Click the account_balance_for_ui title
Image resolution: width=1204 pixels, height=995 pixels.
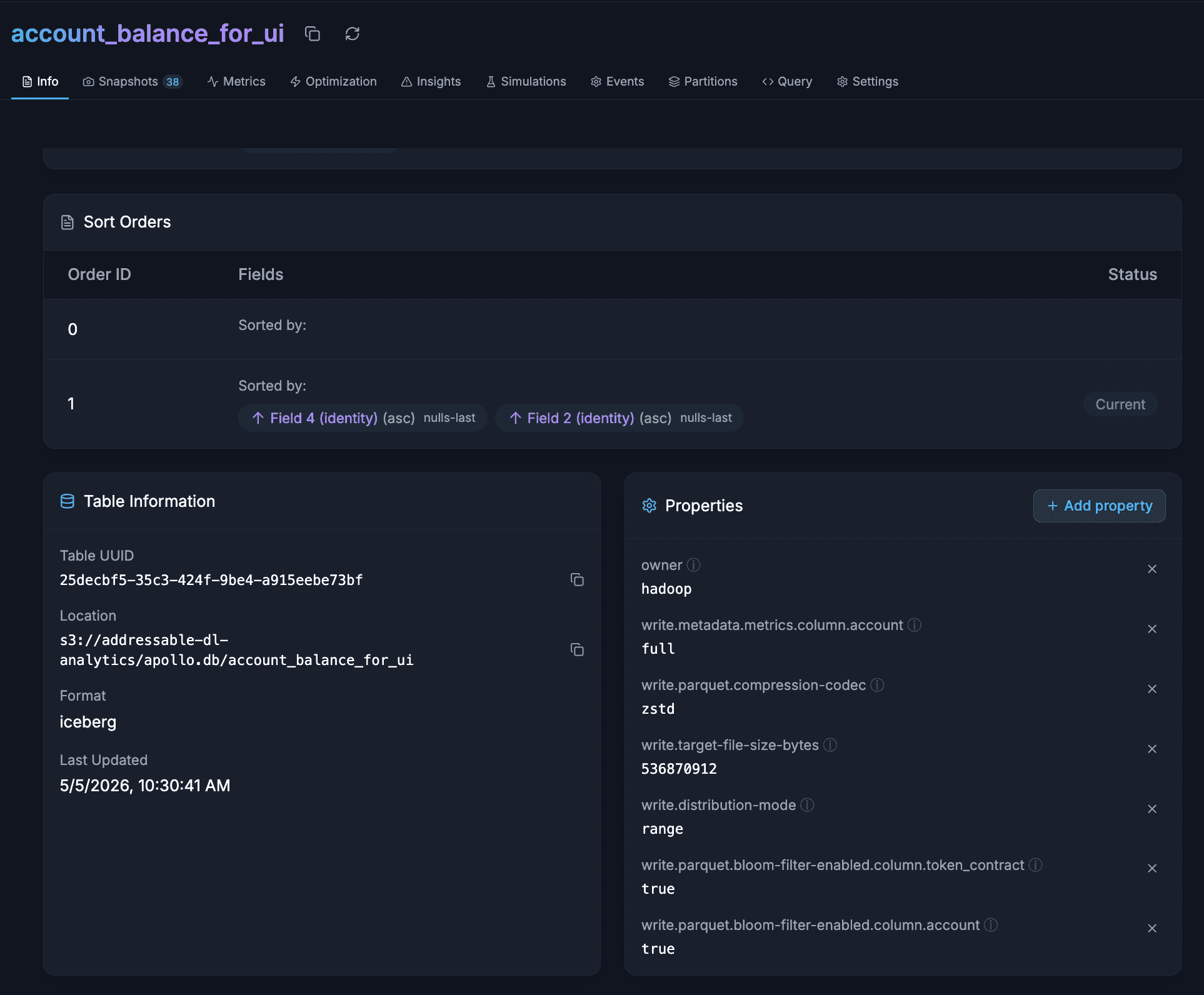pos(148,33)
